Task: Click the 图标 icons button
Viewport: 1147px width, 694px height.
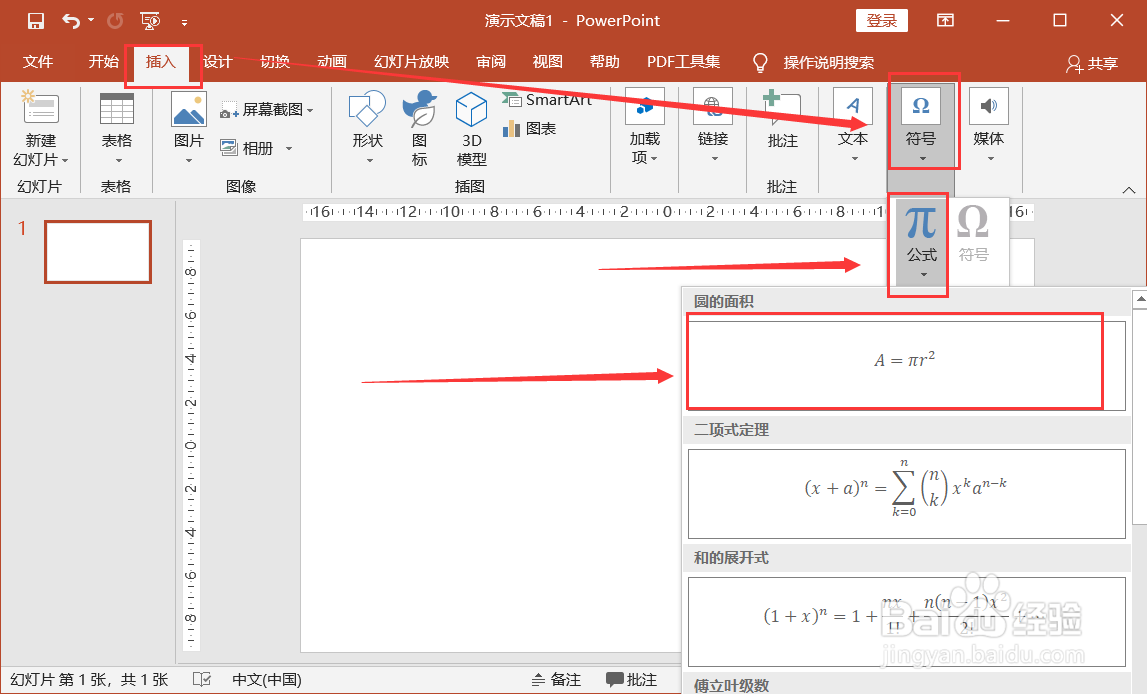Action: [420, 129]
